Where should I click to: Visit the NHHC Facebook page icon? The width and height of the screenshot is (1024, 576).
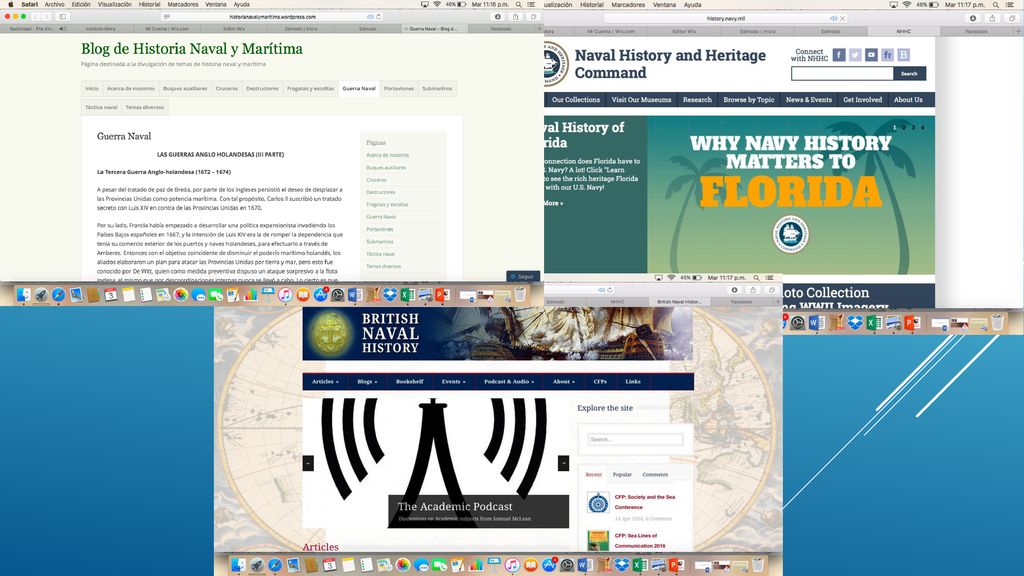pos(839,56)
